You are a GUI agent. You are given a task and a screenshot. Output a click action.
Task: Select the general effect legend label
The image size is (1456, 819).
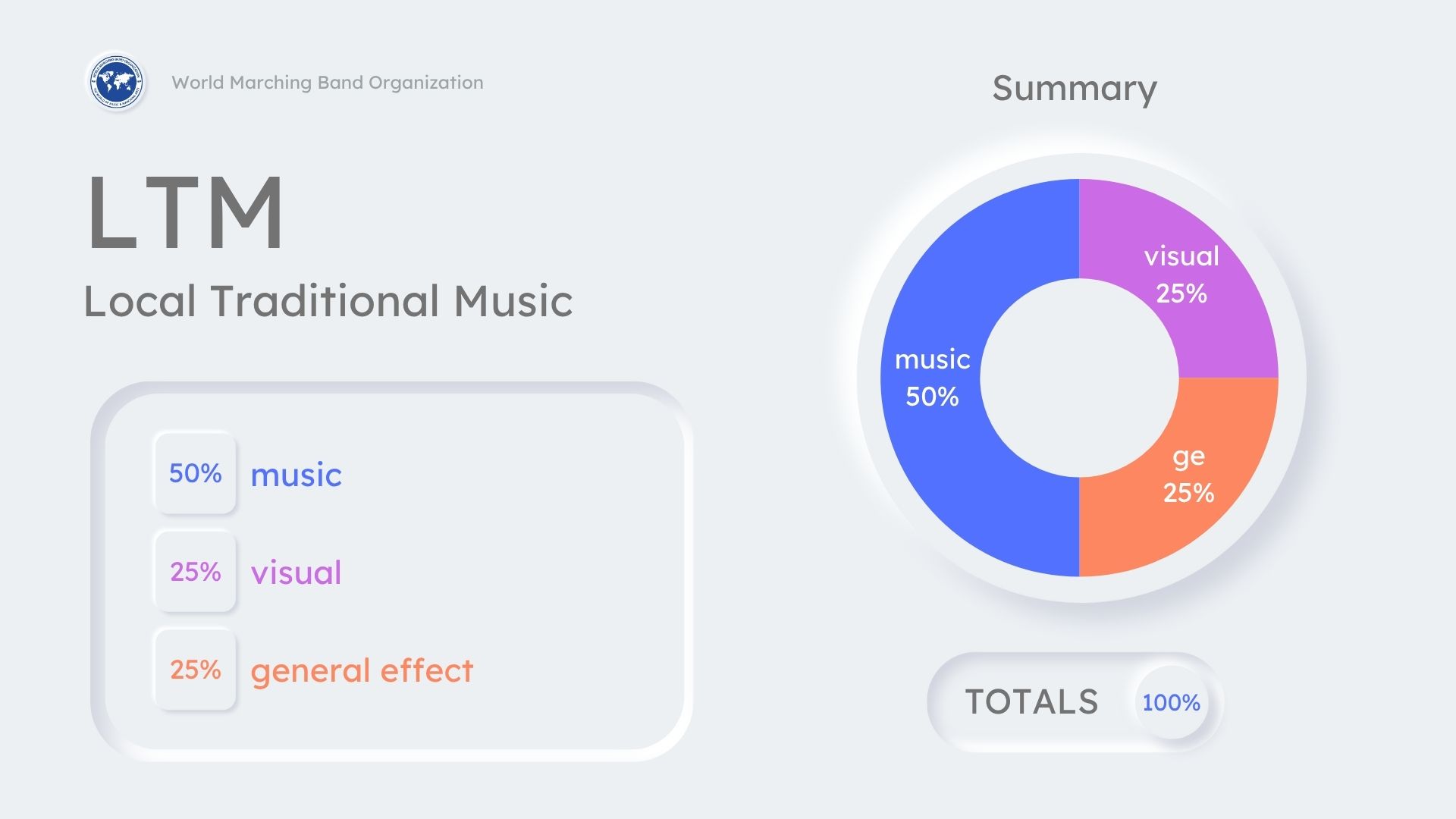click(x=362, y=671)
